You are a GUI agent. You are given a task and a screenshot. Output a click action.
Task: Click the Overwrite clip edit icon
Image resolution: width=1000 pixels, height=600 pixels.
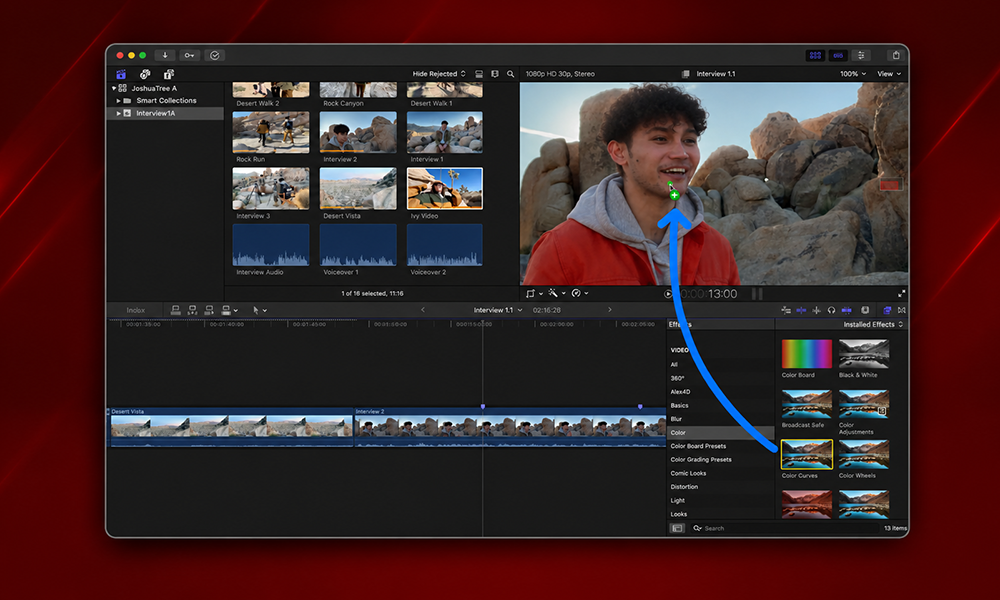[x=228, y=311]
